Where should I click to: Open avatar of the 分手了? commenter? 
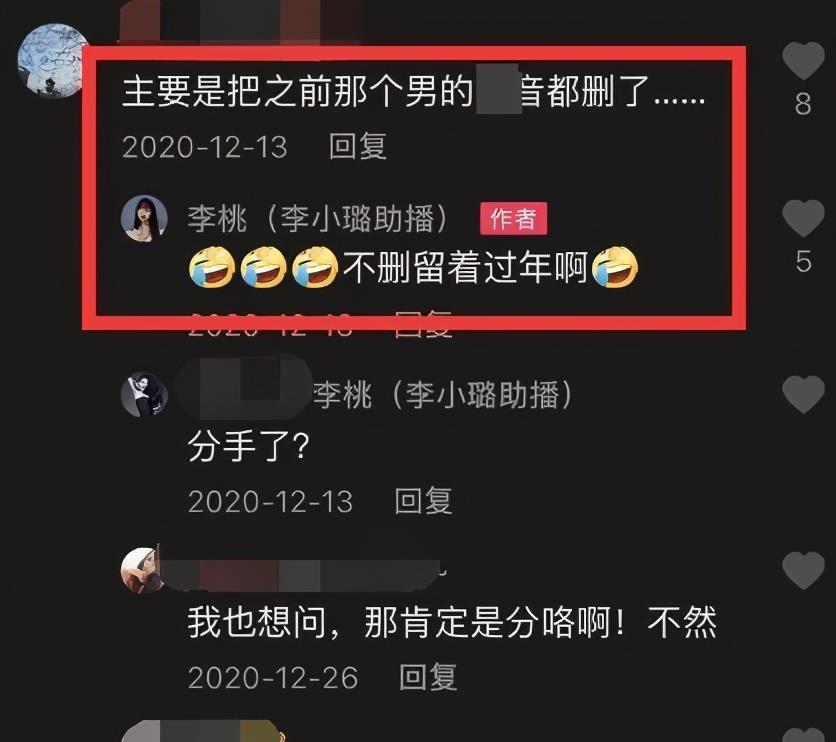[144, 394]
